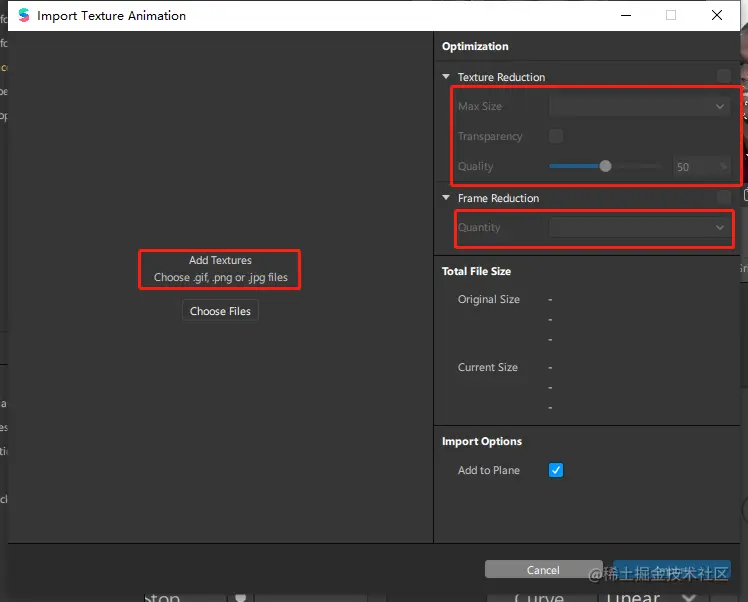Toggle the Transparency checkbox
748x602 pixels.
tap(556, 136)
